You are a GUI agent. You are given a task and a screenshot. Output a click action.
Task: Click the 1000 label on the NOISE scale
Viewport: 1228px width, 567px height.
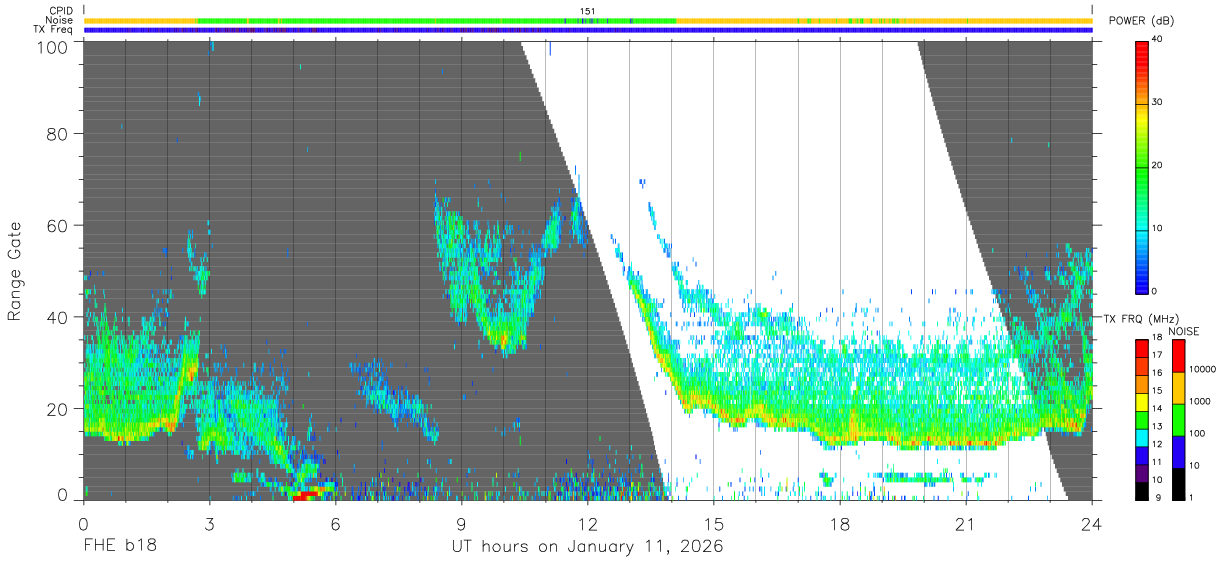[1199, 403]
